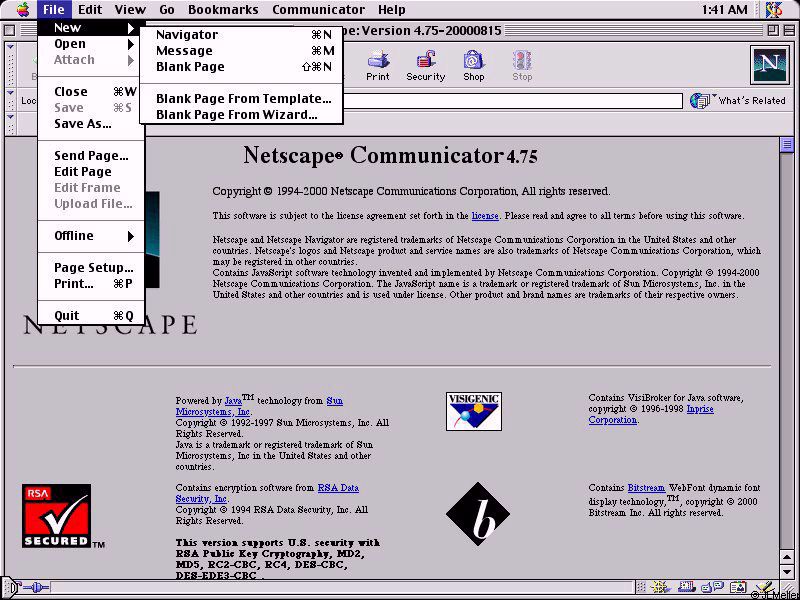The height and width of the screenshot is (600, 800).
Task: Choose Page Setup... in the File menu
Action: [91, 268]
